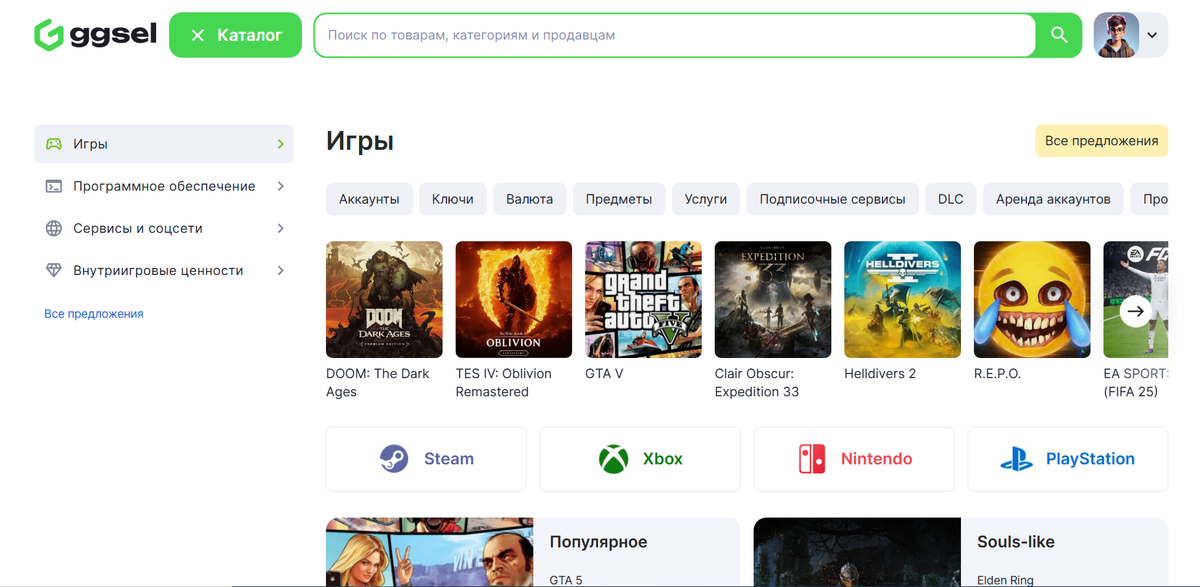Open Программное обеспечение category
The width and height of the screenshot is (1200, 587).
[x=164, y=186]
